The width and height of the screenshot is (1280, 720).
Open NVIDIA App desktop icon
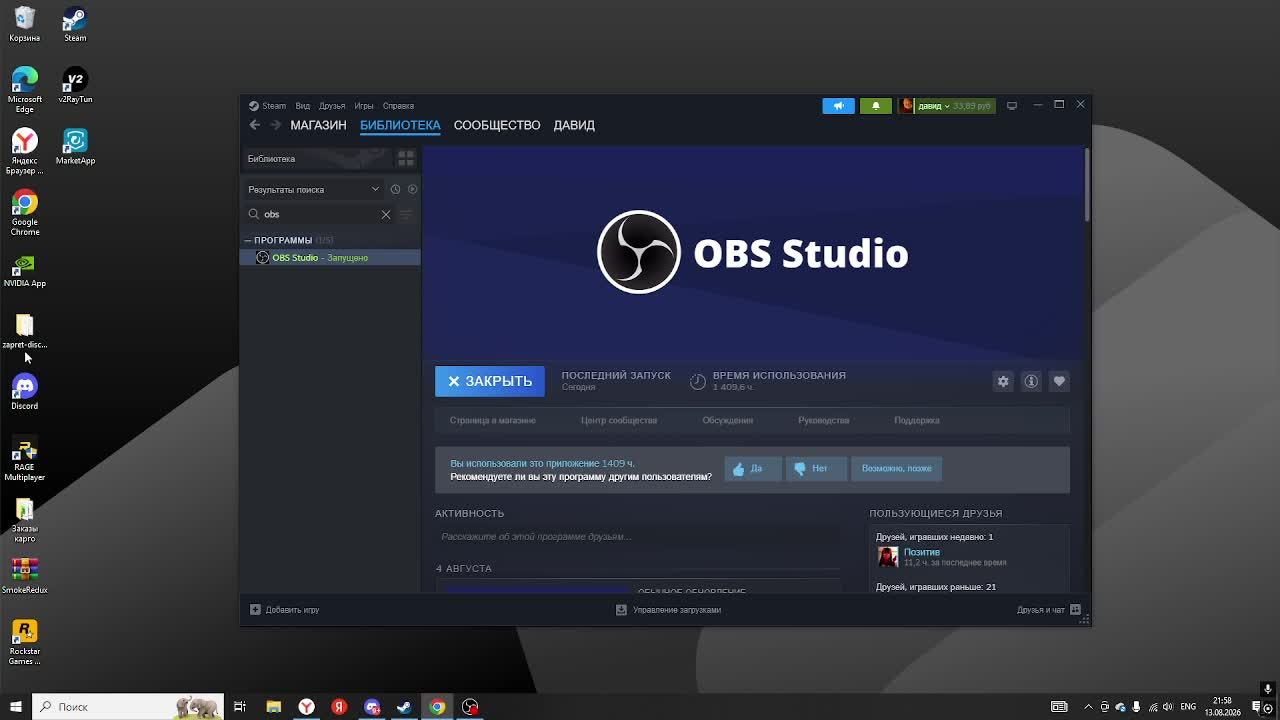pyautogui.click(x=25, y=270)
